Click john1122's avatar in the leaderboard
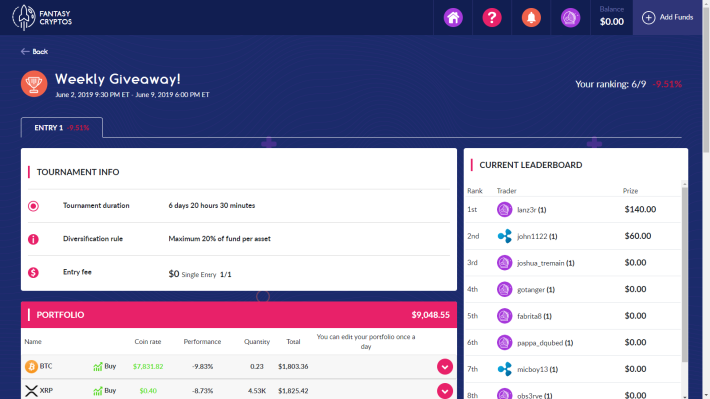 click(x=504, y=236)
